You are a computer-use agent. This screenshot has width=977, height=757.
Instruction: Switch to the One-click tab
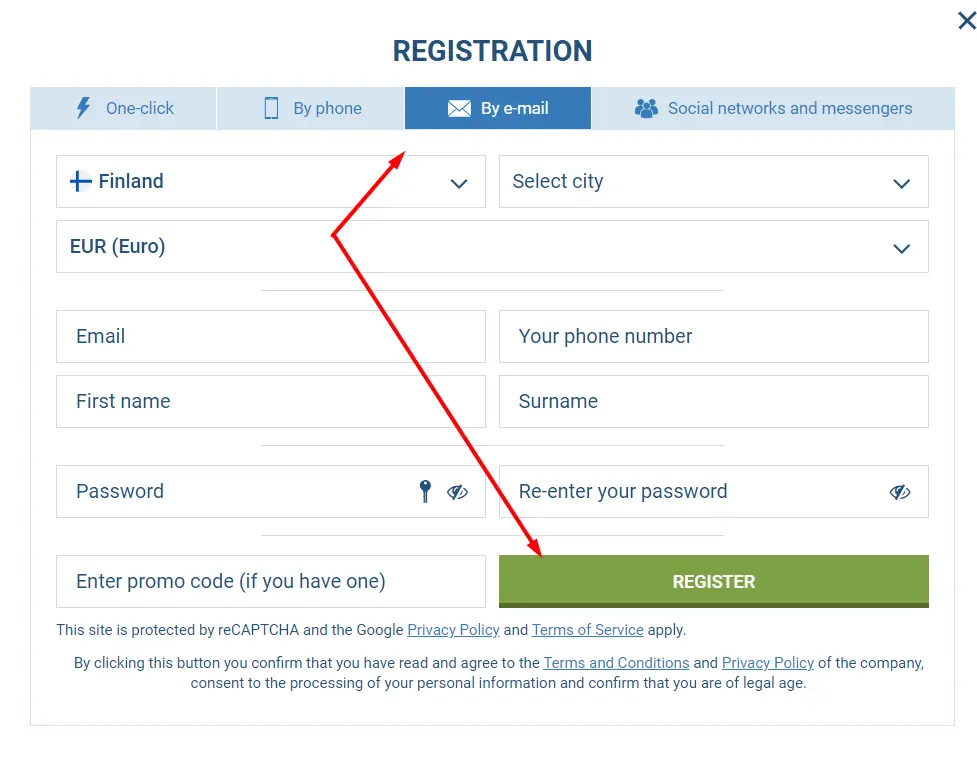pos(124,108)
